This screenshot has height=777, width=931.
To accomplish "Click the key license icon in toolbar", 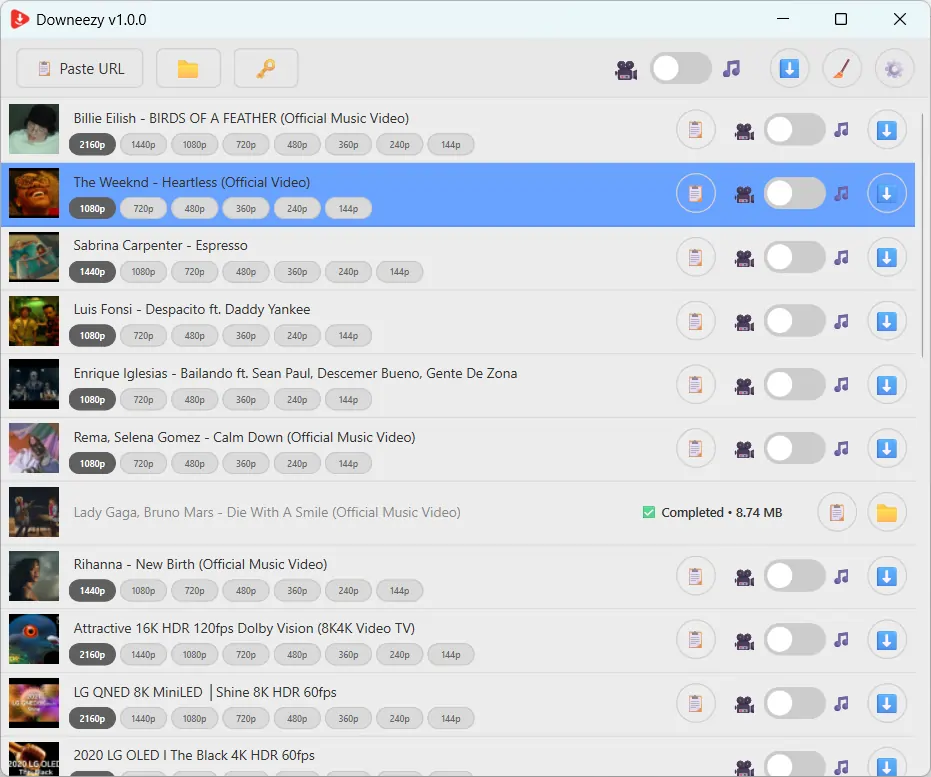I will pos(265,69).
